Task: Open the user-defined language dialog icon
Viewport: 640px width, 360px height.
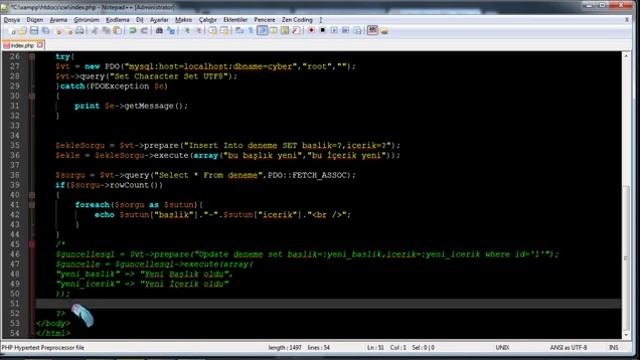Action: coord(273,31)
